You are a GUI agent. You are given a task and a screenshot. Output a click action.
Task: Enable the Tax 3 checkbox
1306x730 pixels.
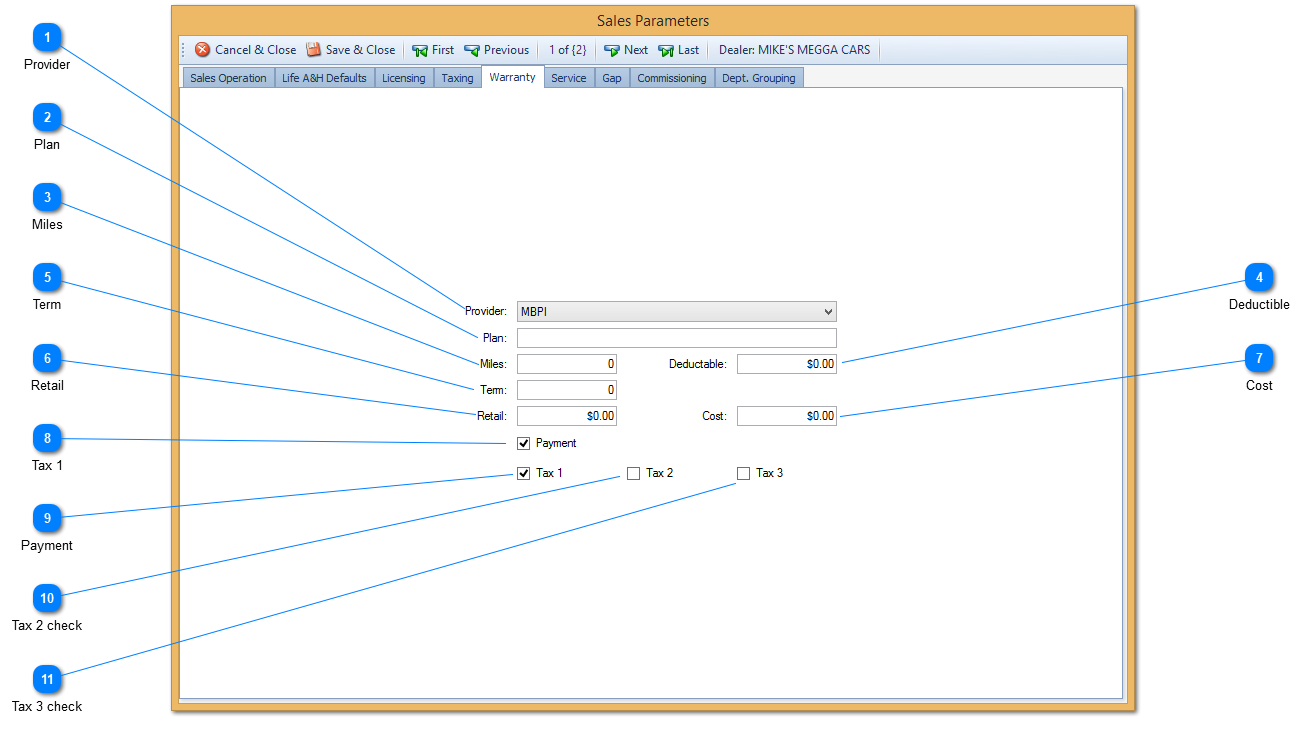[743, 473]
